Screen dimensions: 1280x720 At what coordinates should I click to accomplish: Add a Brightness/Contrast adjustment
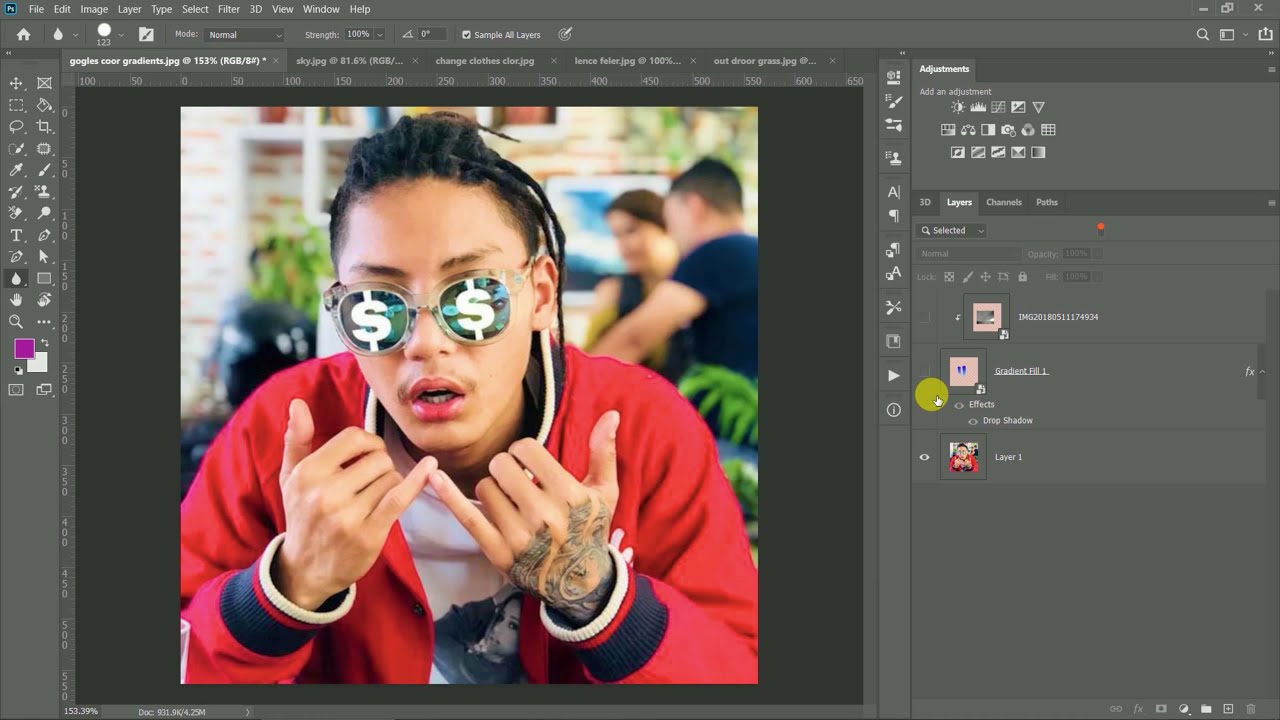tap(958, 107)
